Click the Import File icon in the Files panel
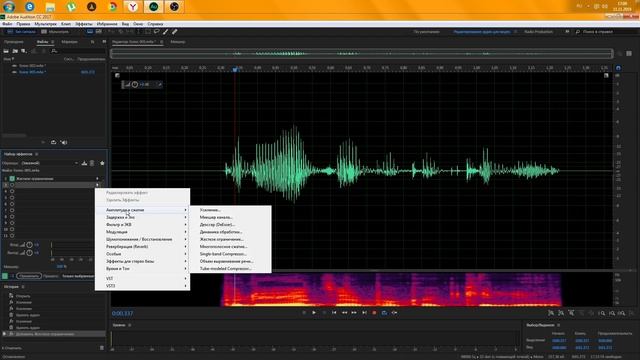640x360 pixels. click(15, 51)
